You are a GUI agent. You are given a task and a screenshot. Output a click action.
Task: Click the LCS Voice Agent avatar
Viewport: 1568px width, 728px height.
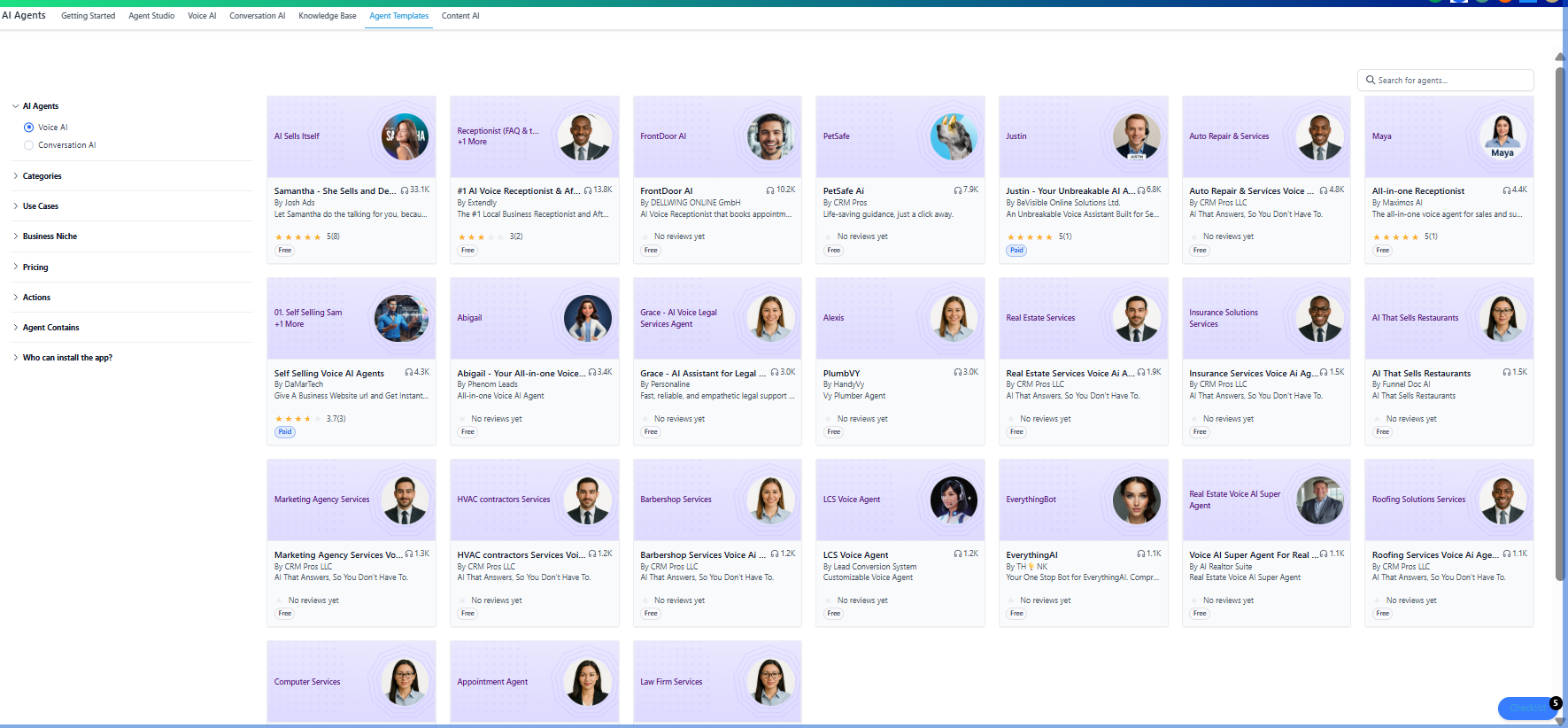[954, 500]
